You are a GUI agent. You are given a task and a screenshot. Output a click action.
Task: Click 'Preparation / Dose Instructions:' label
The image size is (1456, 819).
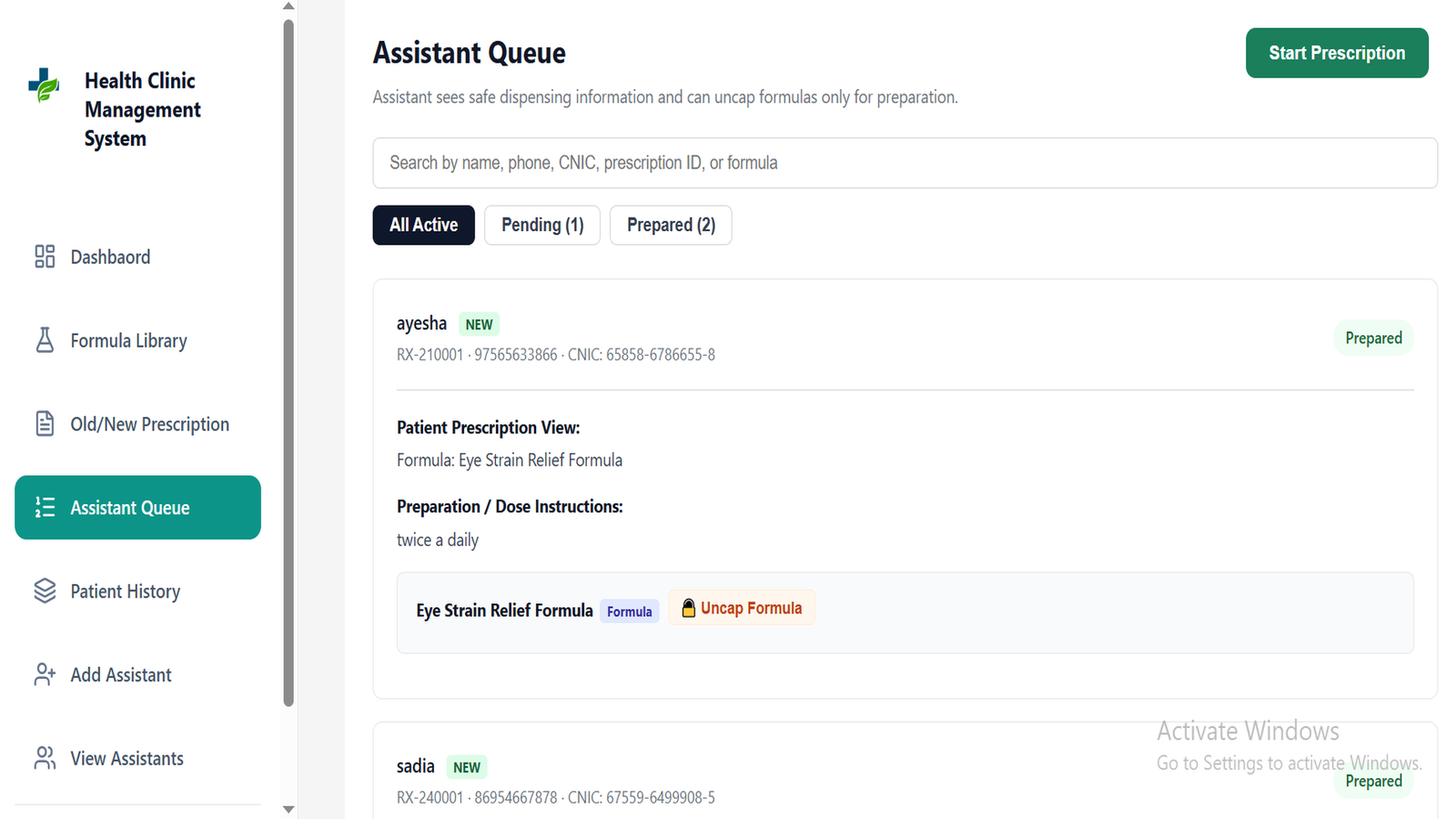[x=510, y=507]
